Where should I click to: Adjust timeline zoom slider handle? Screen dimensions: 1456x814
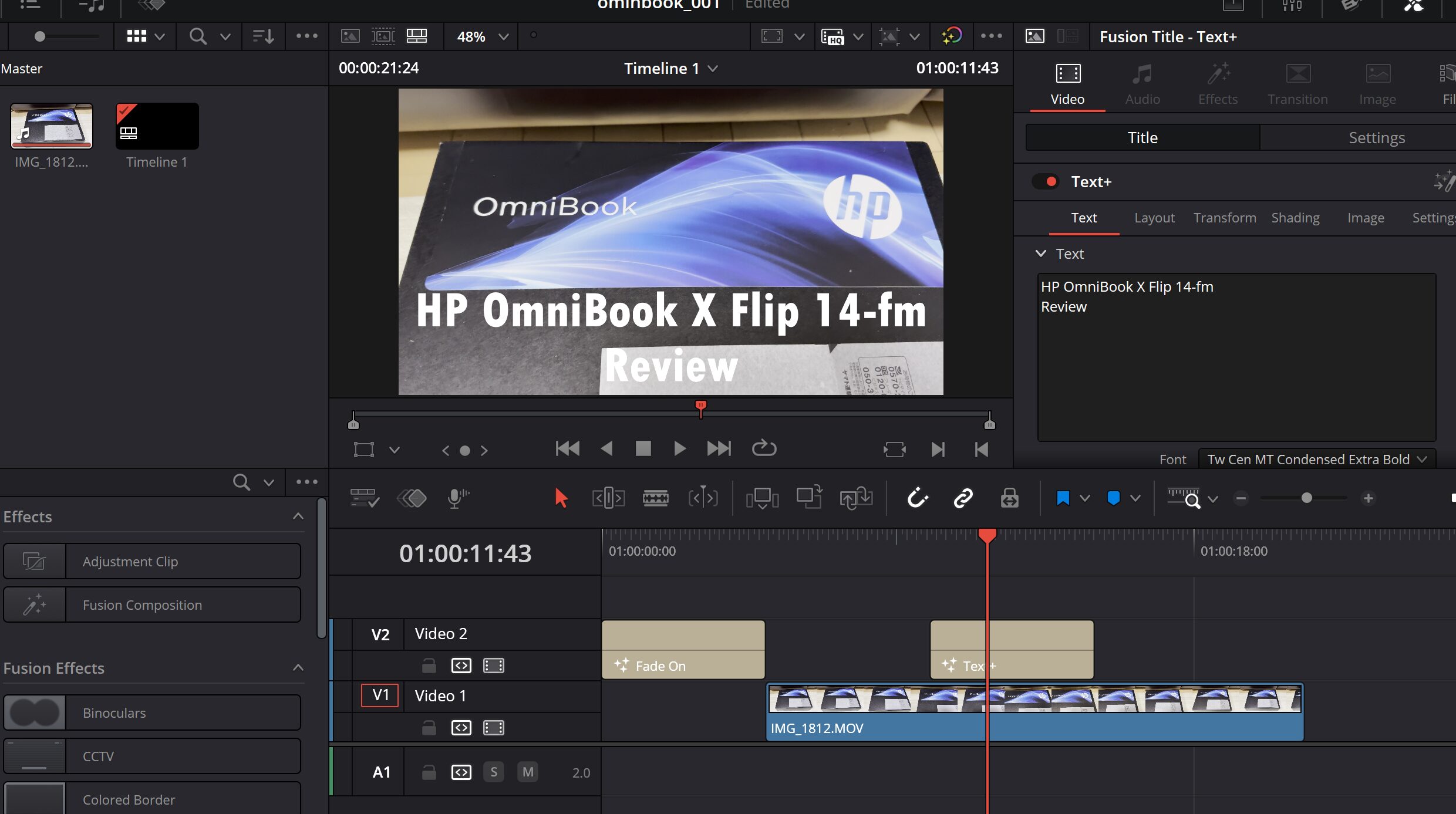coord(1306,498)
